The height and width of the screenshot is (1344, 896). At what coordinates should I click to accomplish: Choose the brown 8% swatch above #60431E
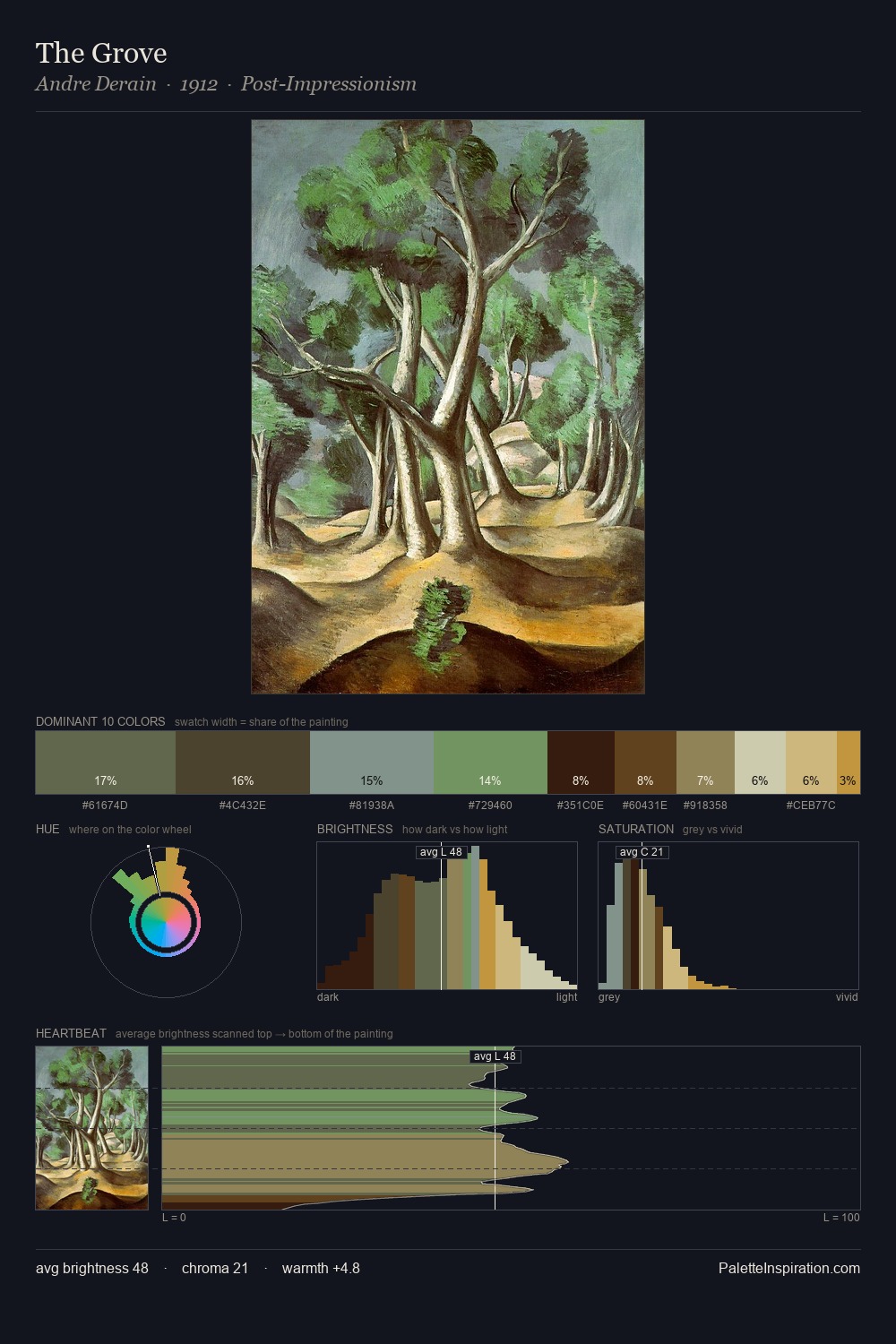click(645, 762)
